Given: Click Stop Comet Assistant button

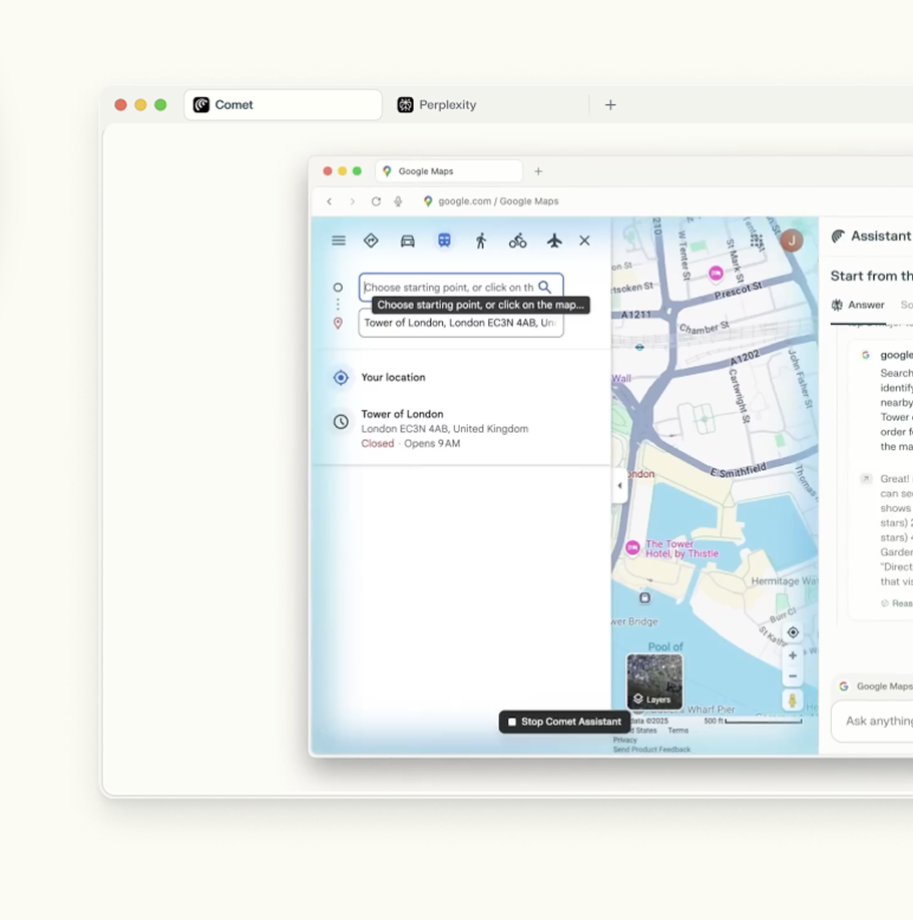Looking at the screenshot, I should (564, 722).
